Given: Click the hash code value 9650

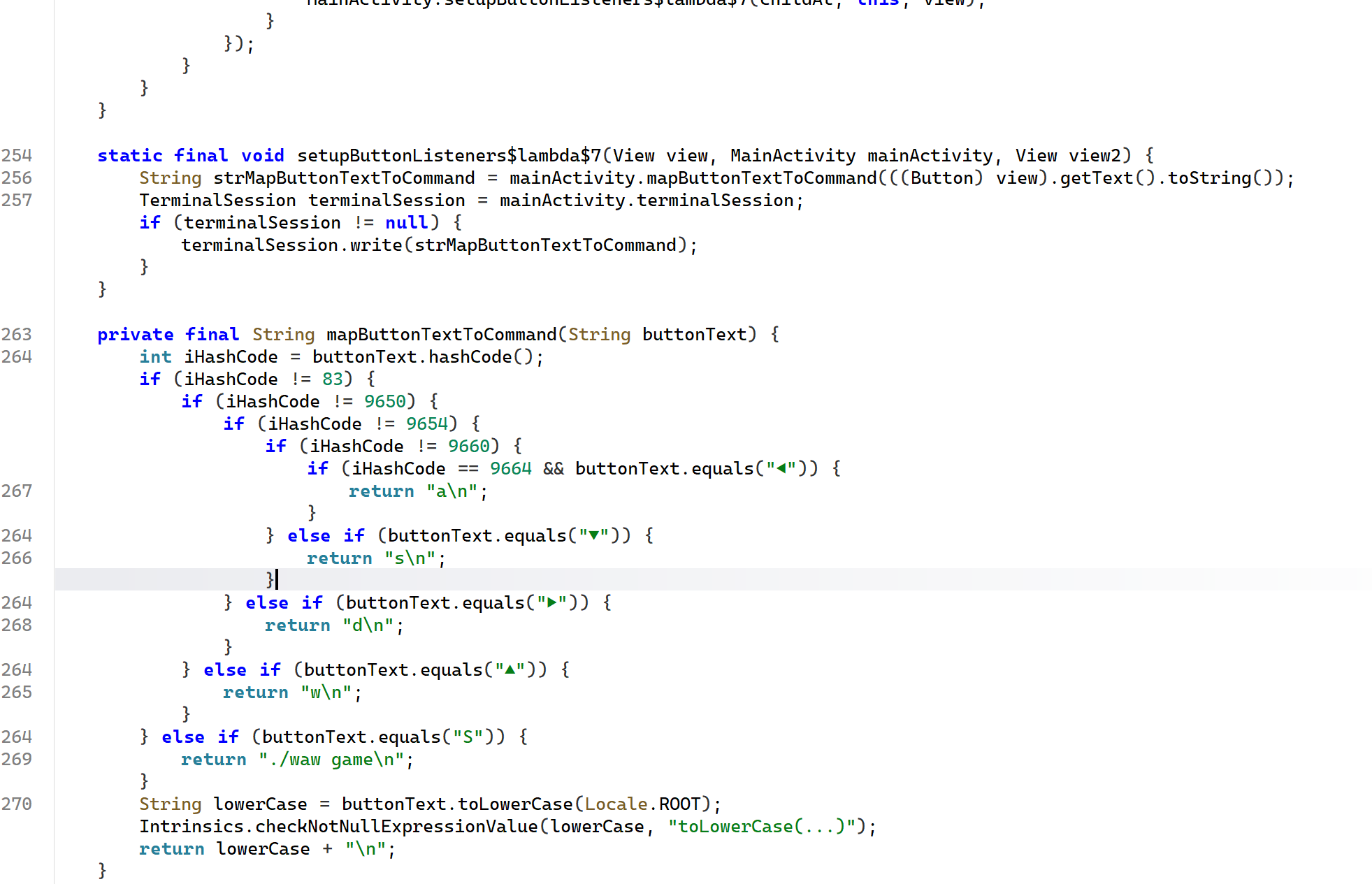Looking at the screenshot, I should tap(384, 402).
